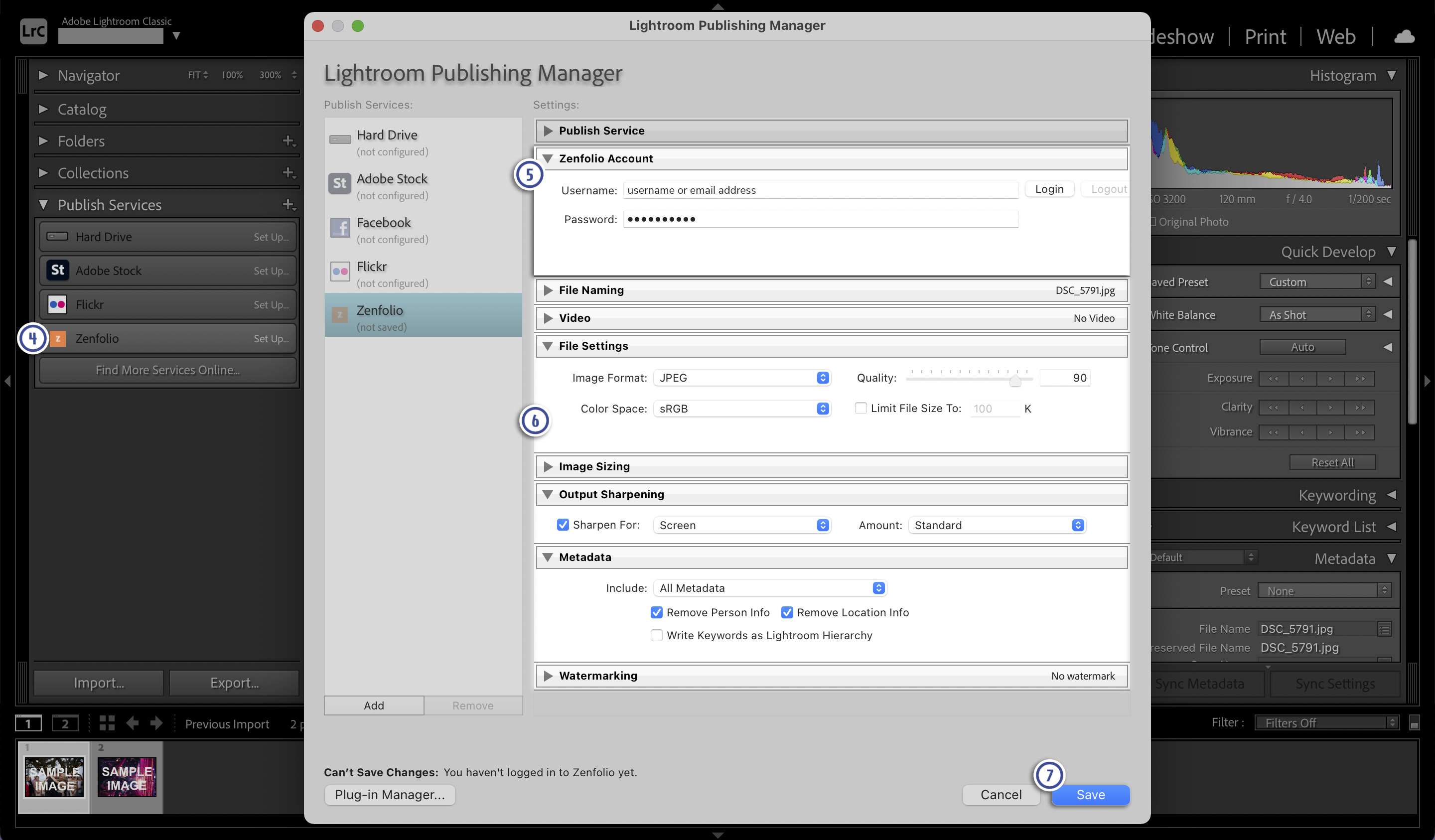Enable Limit File Size To checkbox
1435x840 pixels.
click(861, 408)
